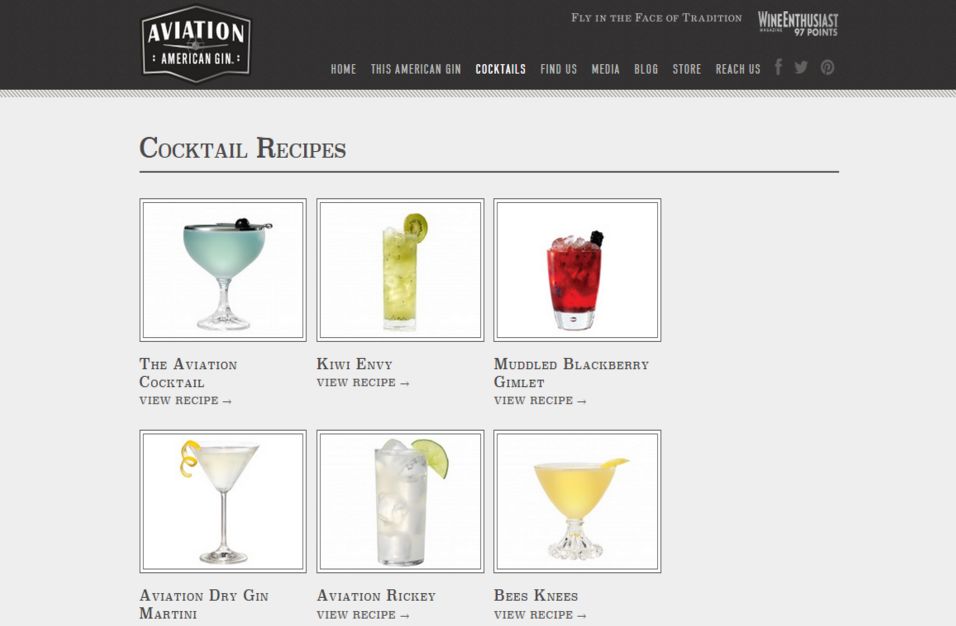Open the Aviation Dry Gin Martini title
This screenshot has height=626, width=956.
(204, 604)
